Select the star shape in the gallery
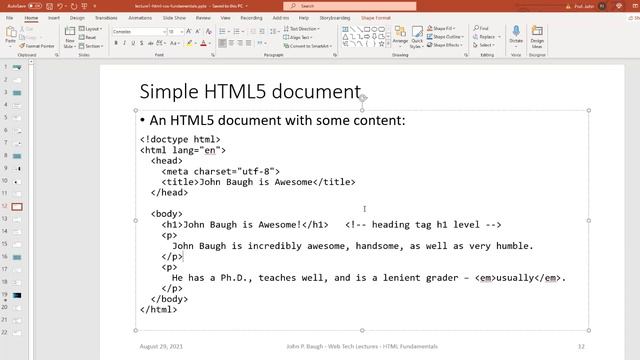The width and height of the screenshot is (640, 360). pos(381,44)
